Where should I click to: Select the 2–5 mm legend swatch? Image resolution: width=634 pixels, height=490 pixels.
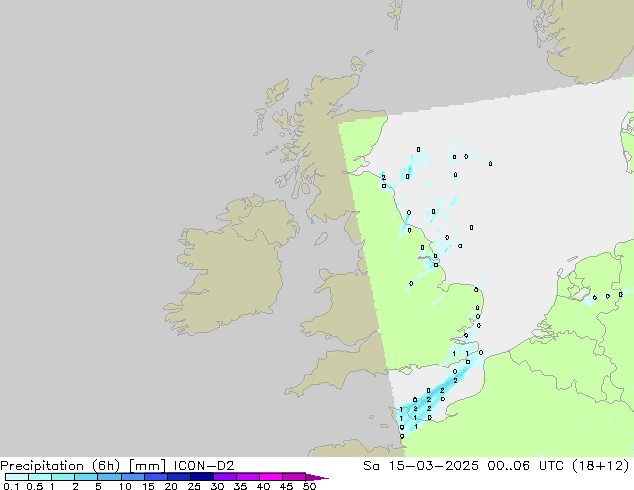pyautogui.click(x=86, y=477)
